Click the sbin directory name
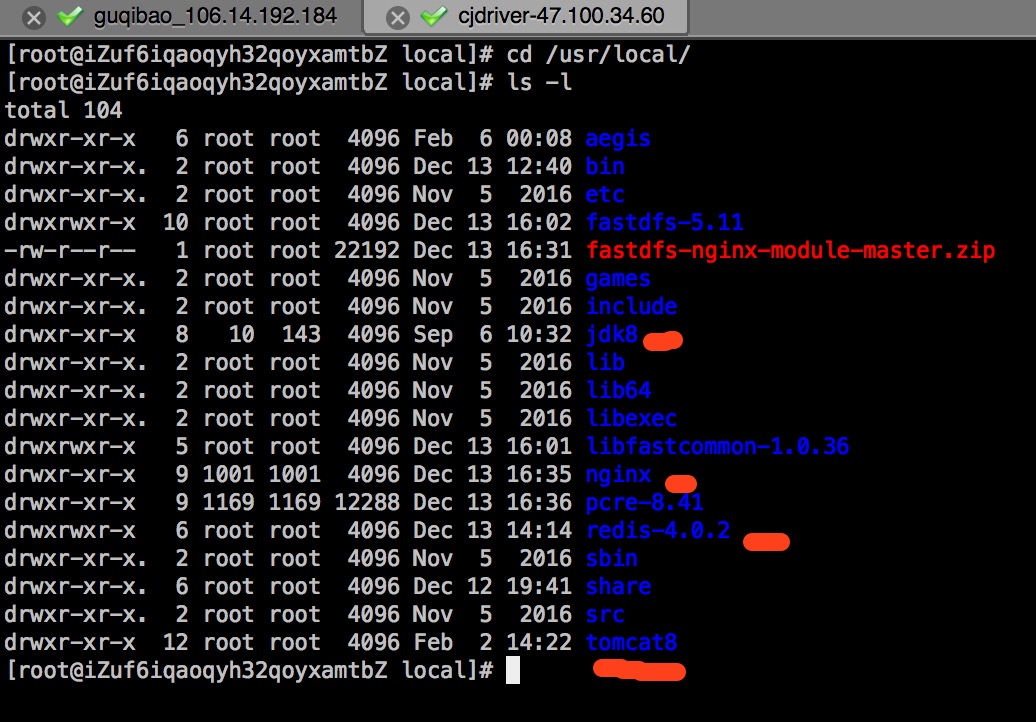 [611, 558]
